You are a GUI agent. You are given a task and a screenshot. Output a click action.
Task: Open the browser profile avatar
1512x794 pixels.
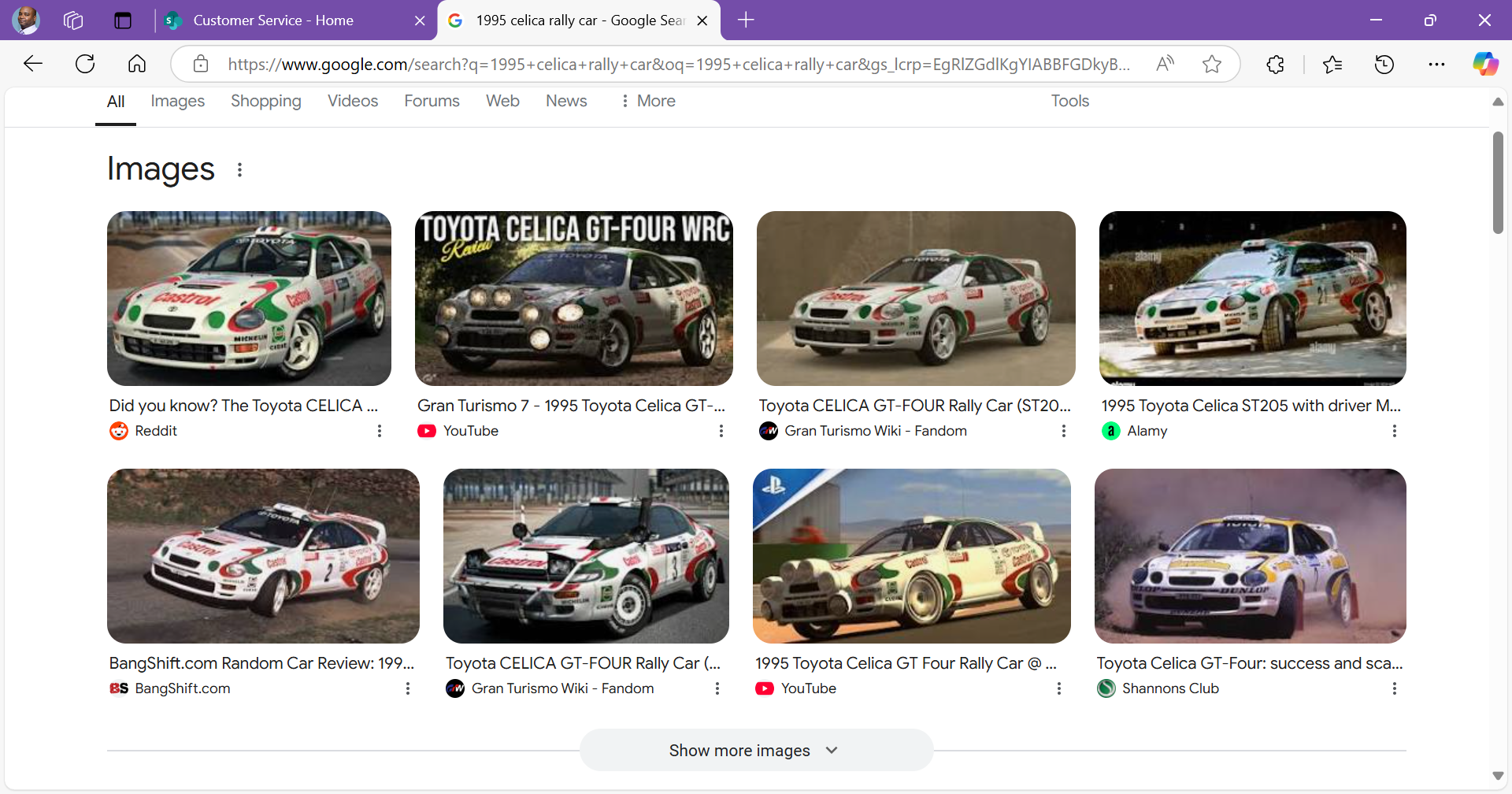pos(26,20)
